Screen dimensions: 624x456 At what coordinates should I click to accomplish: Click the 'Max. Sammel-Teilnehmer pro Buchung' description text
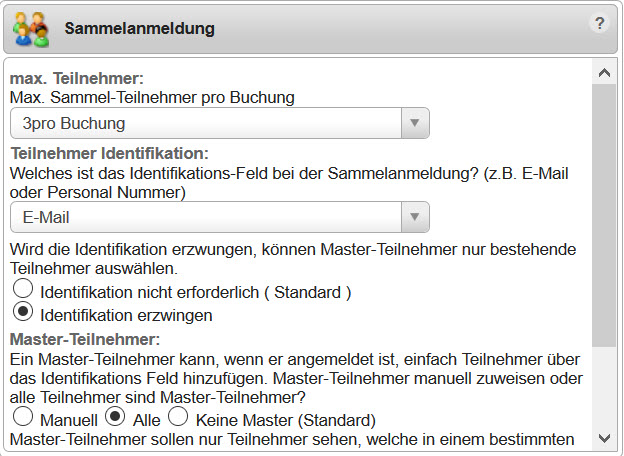152,97
